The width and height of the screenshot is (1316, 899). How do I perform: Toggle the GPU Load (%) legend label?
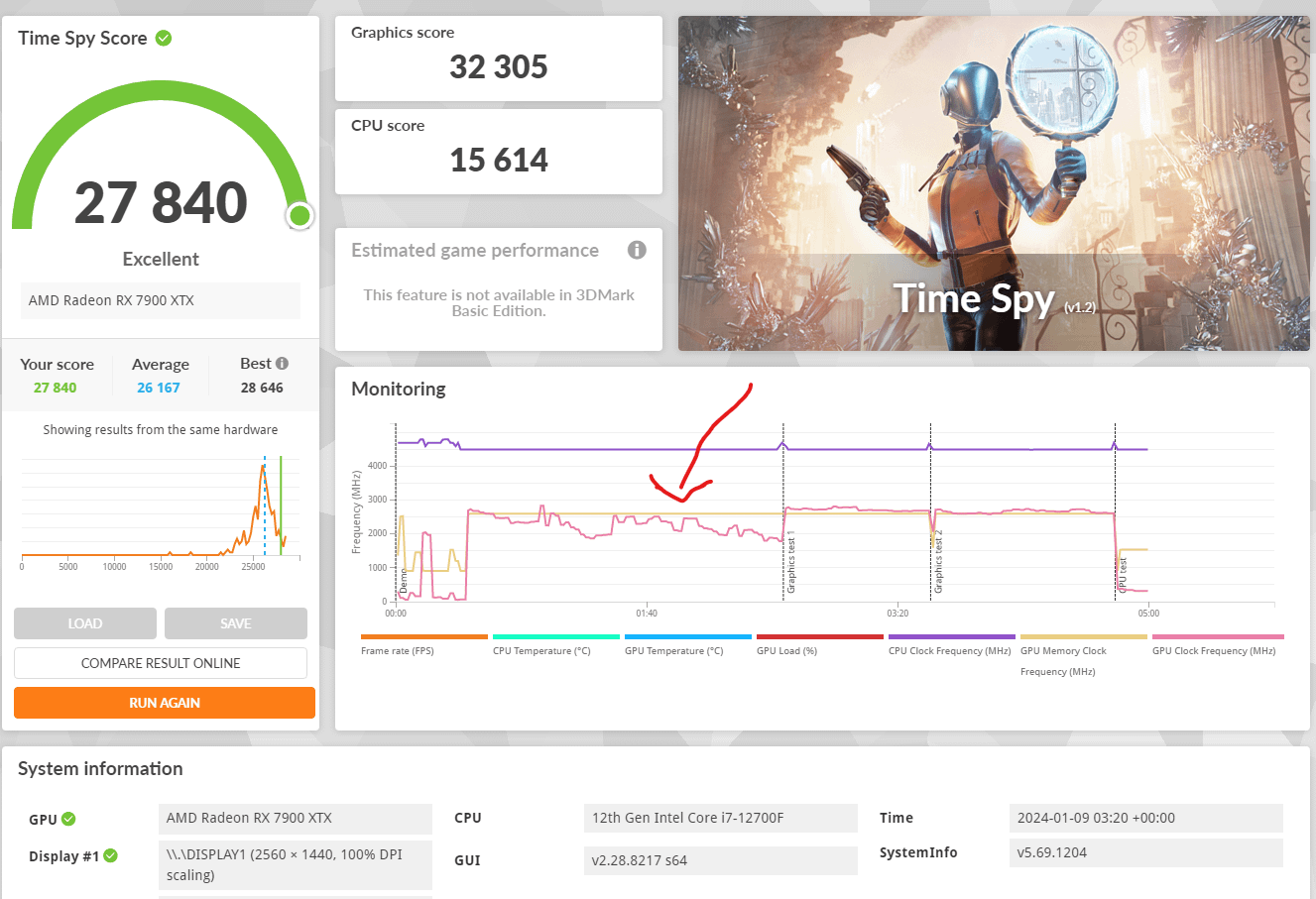coord(786,651)
